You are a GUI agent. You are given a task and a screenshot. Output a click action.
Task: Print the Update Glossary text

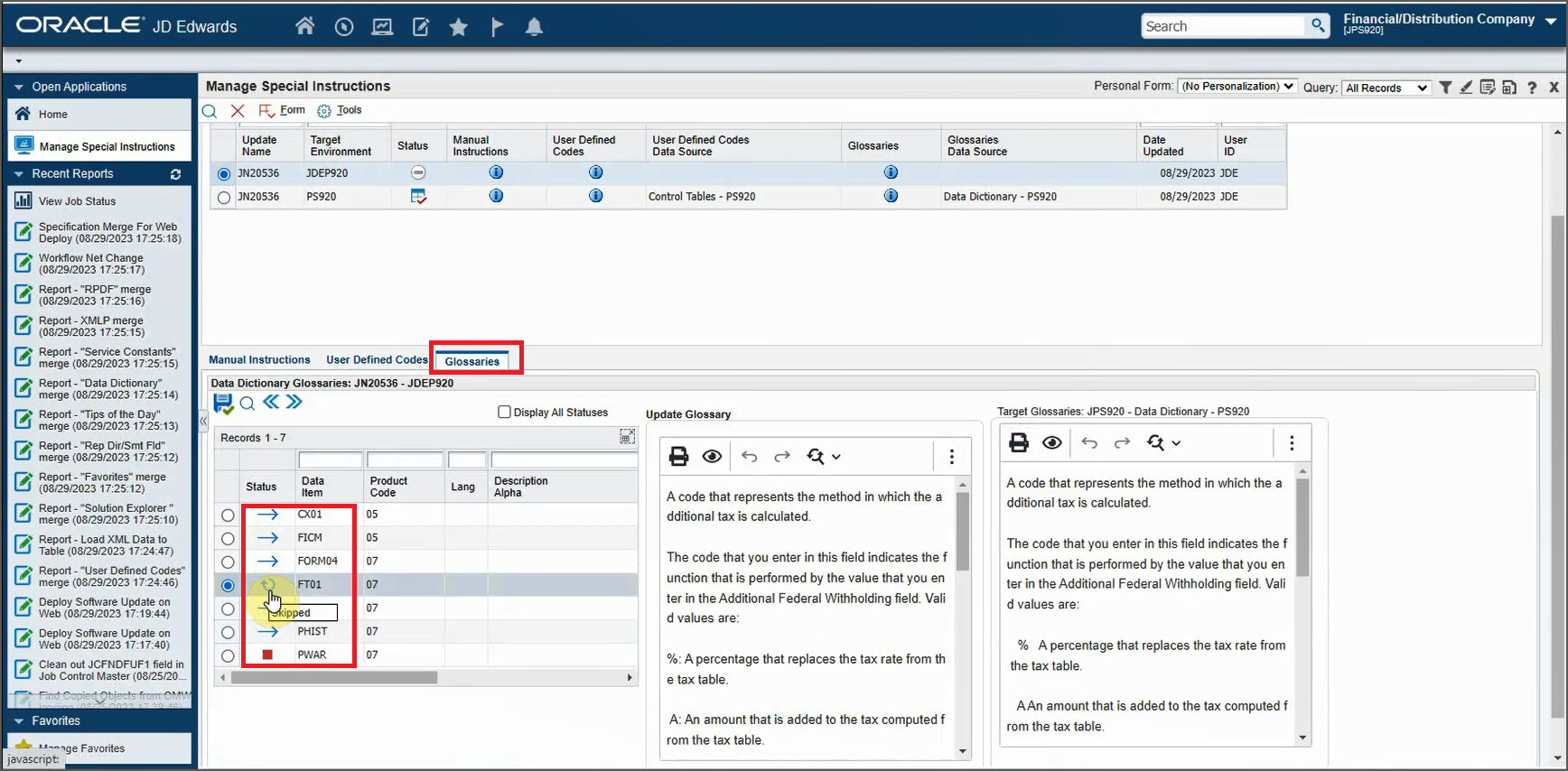(678, 456)
